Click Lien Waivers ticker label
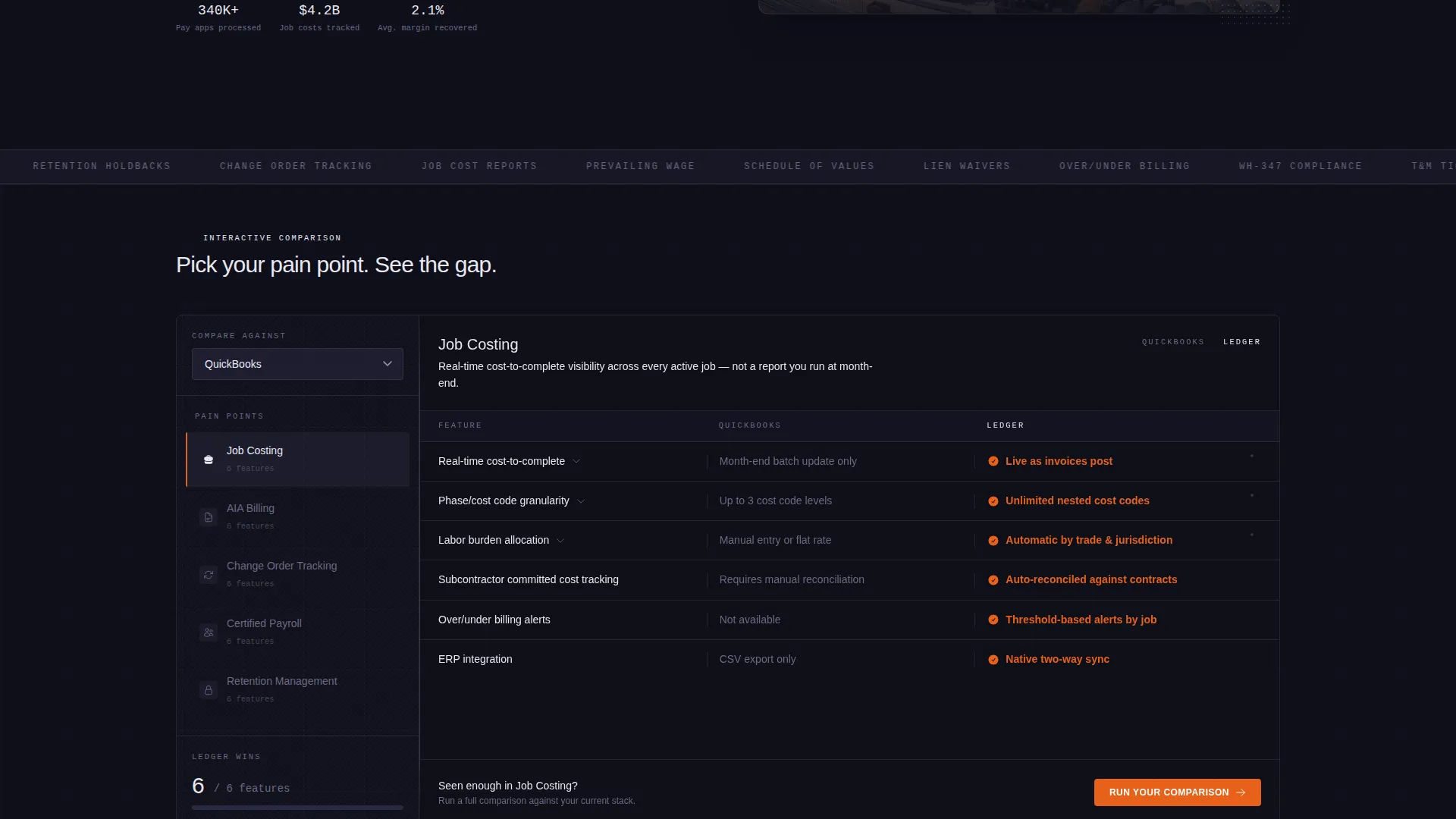The width and height of the screenshot is (1456, 819). coord(967,166)
